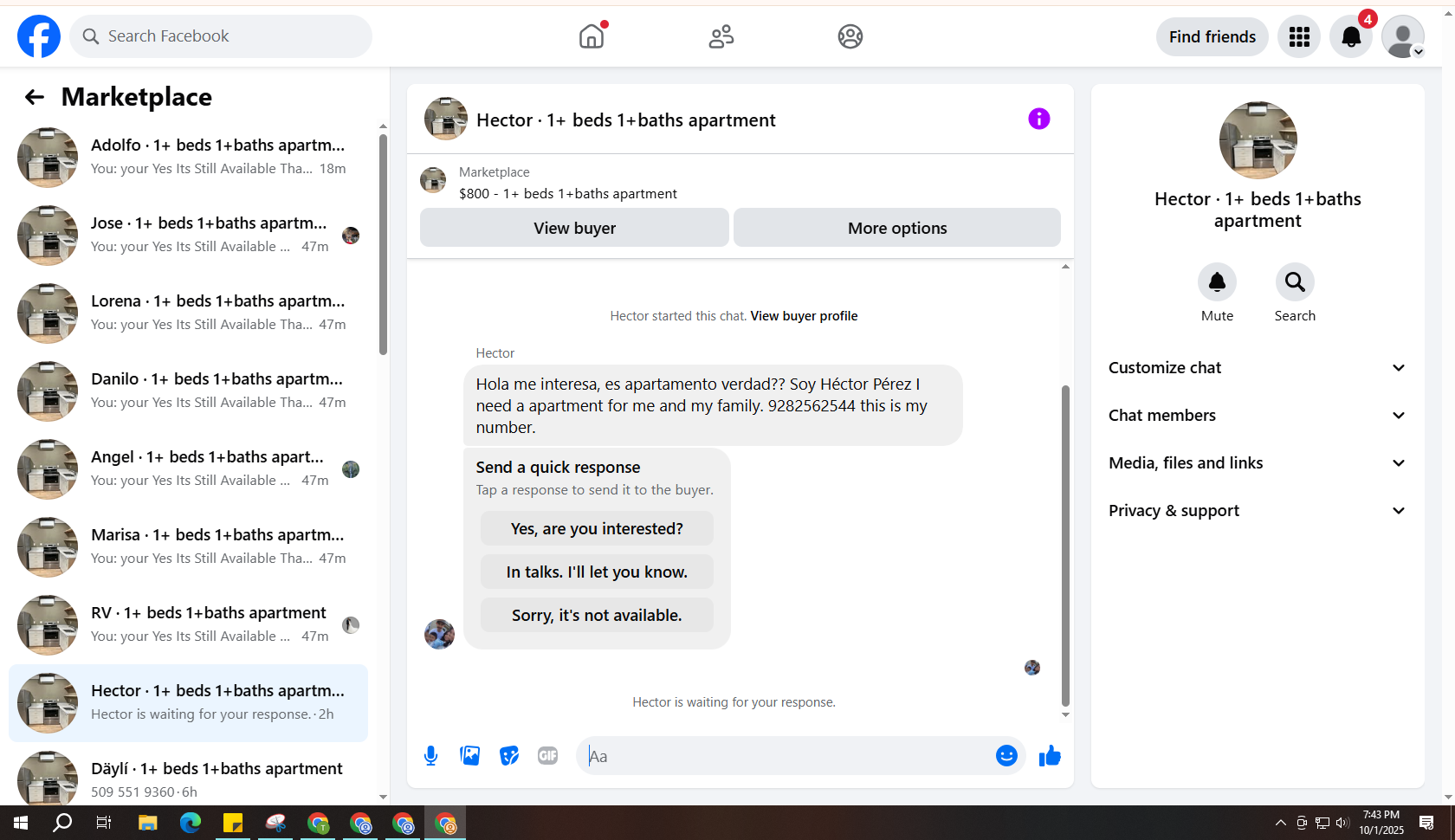Focus the Search Facebook field
The width and height of the screenshot is (1455, 840).
coord(221,36)
